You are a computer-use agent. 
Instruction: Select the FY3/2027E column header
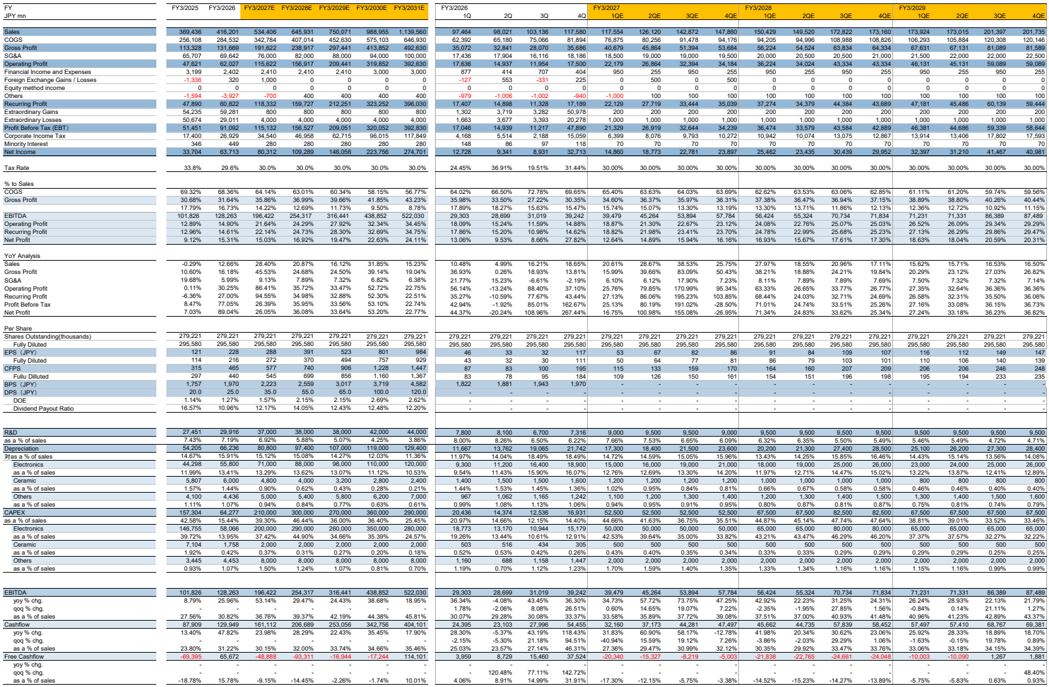click(x=260, y=7)
